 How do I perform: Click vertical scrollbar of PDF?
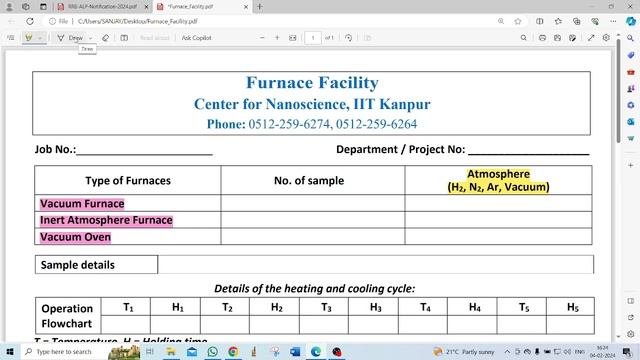pyautogui.click(x=618, y=90)
